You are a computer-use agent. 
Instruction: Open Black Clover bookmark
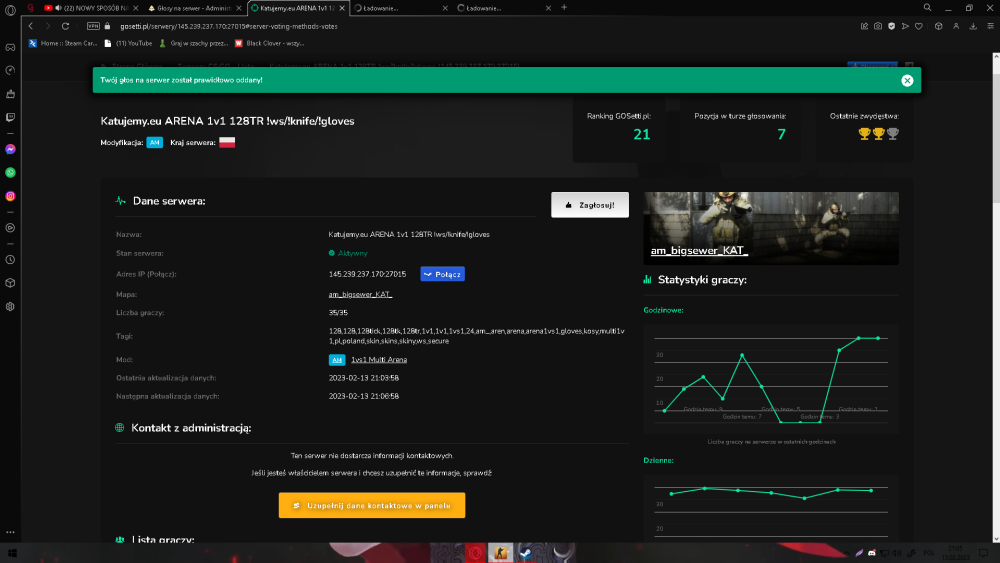point(269,43)
